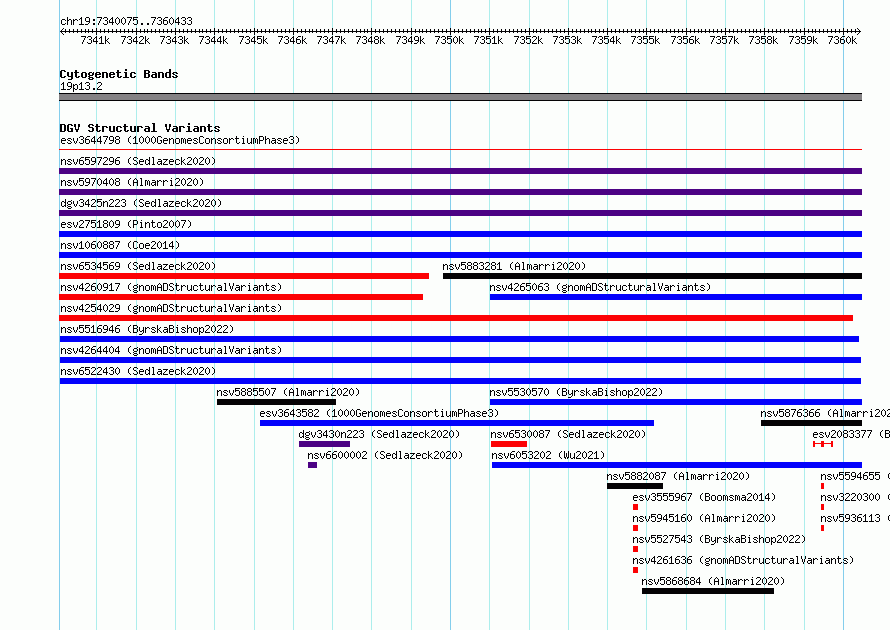Select black bar under nsv5882087
The image size is (890, 630).
(x=635, y=486)
